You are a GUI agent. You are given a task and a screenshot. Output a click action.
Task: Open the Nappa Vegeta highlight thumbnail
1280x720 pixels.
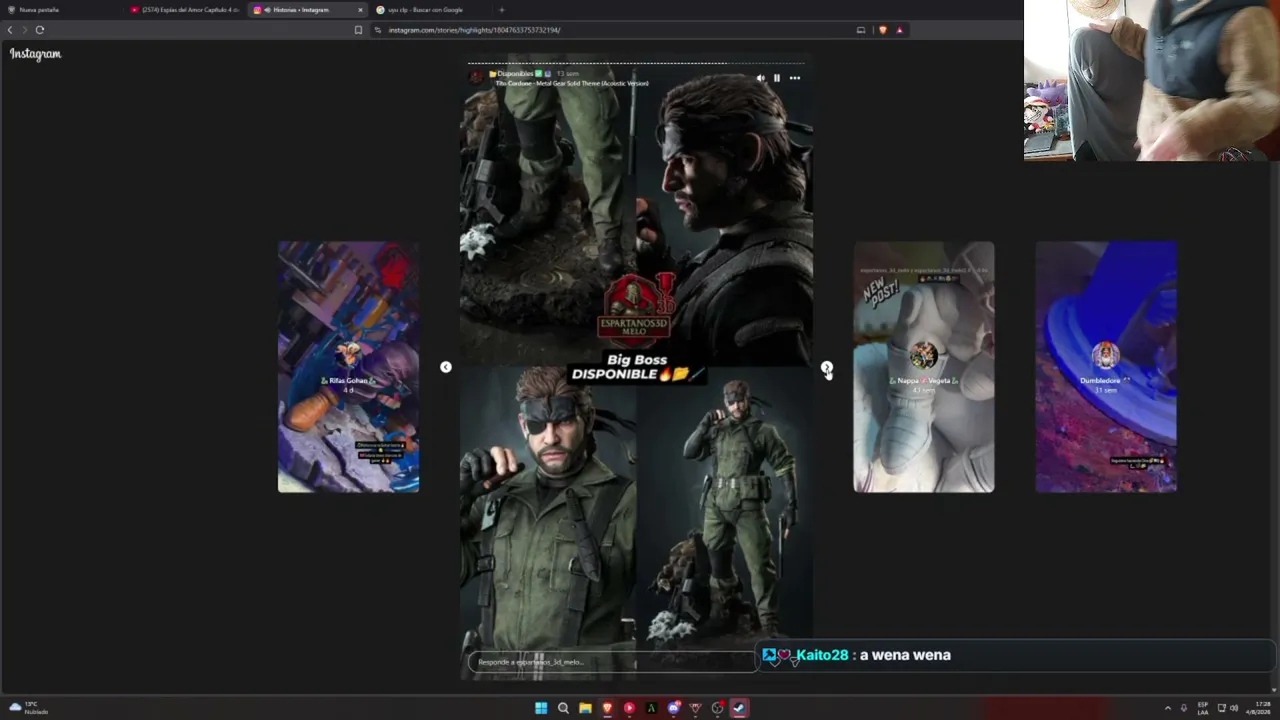point(924,366)
